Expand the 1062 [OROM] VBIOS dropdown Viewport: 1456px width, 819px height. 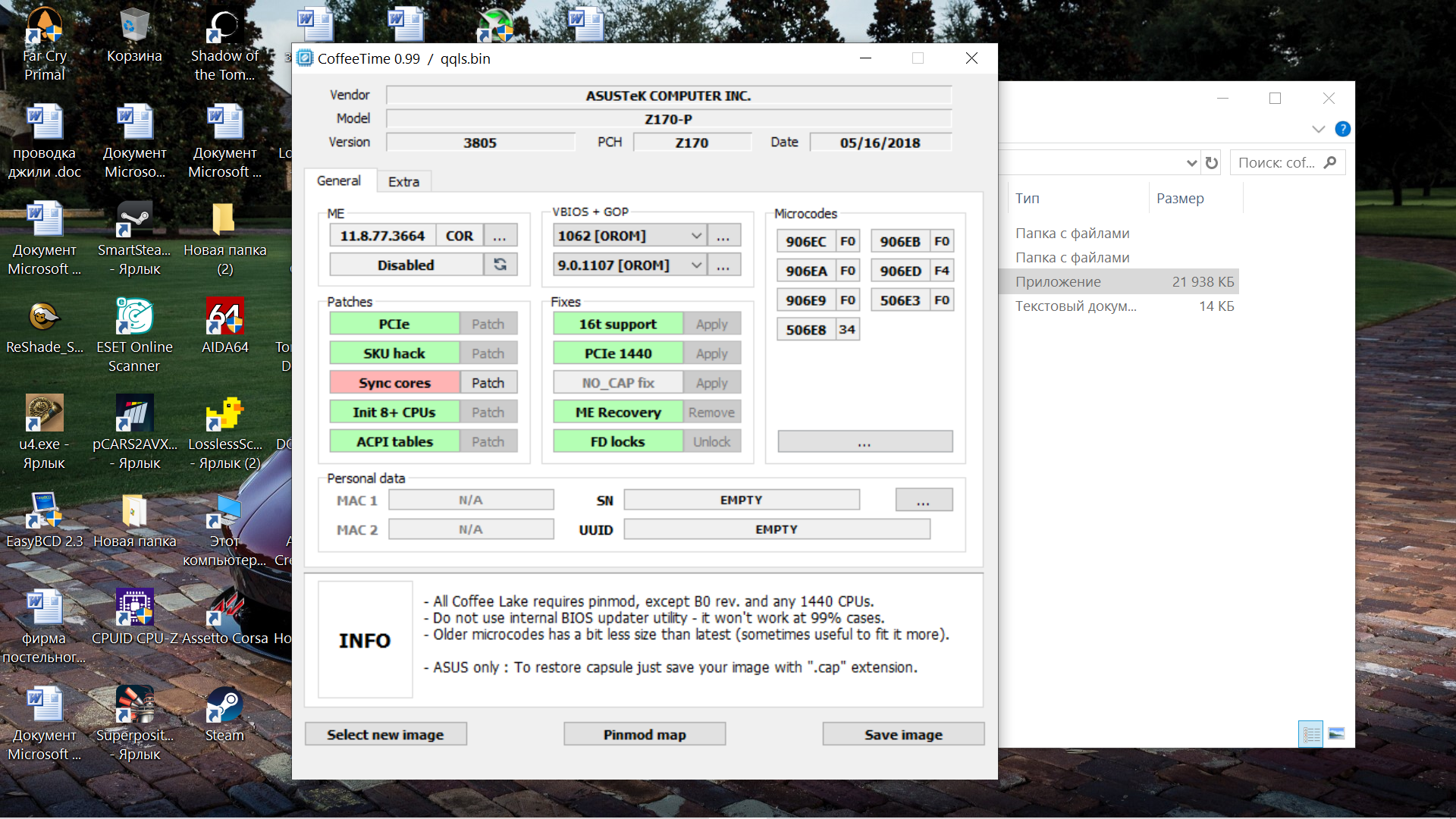(696, 236)
